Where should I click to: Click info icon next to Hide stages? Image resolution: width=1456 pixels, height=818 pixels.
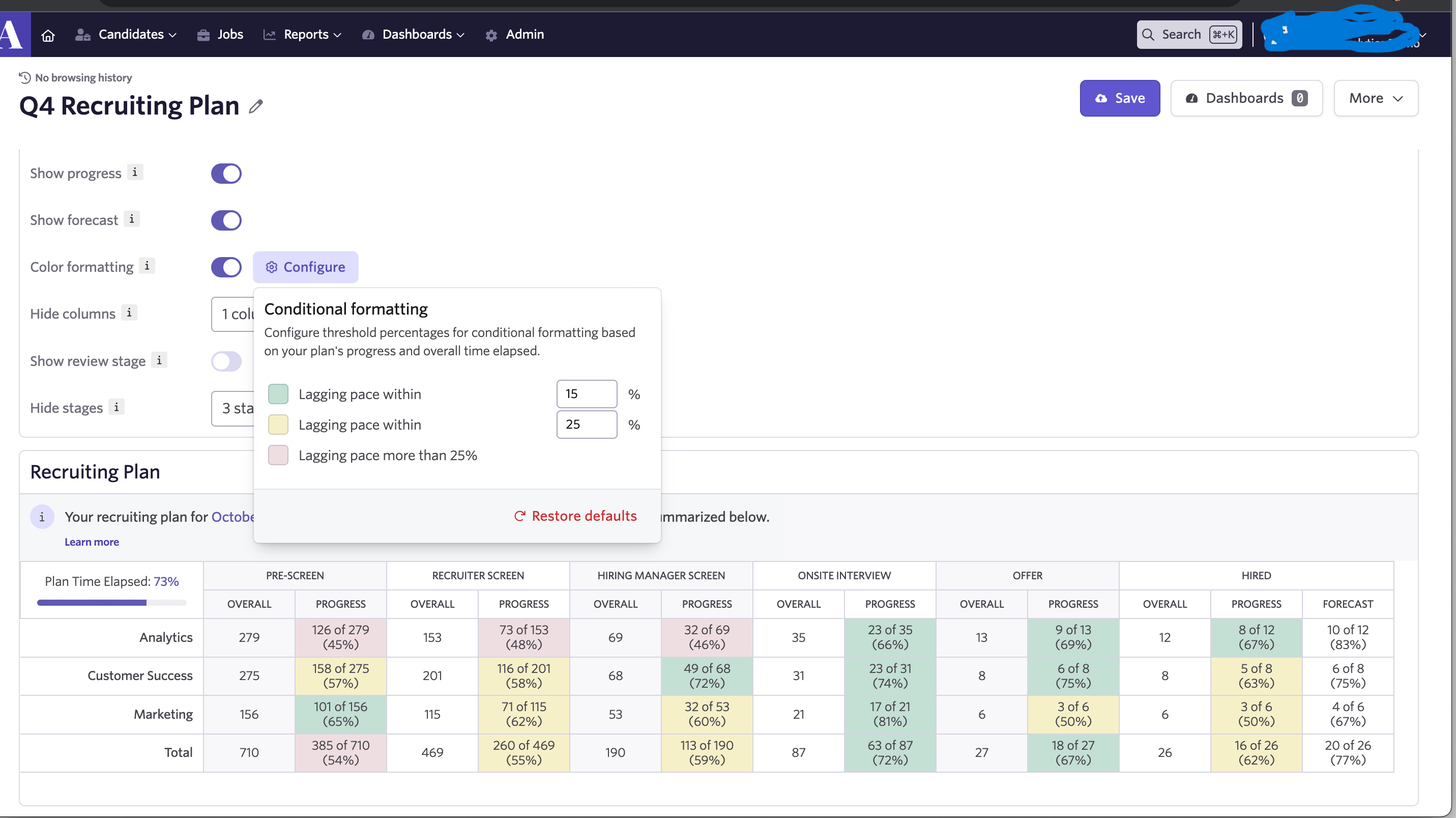pos(117,407)
